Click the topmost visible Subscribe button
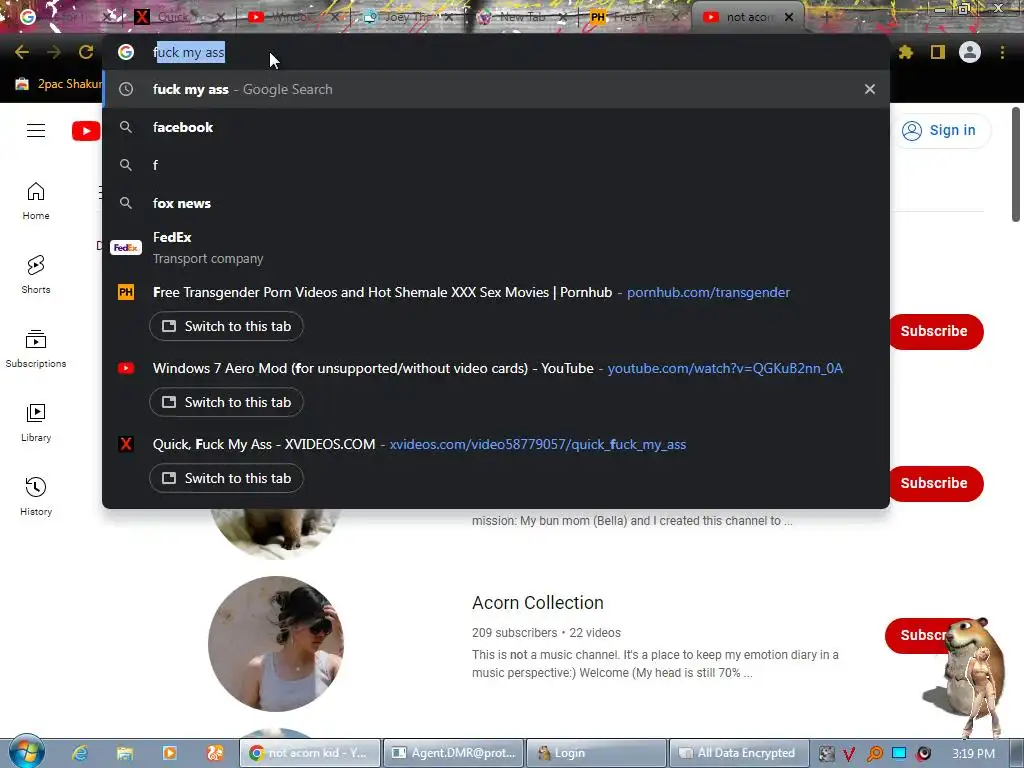 (935, 331)
